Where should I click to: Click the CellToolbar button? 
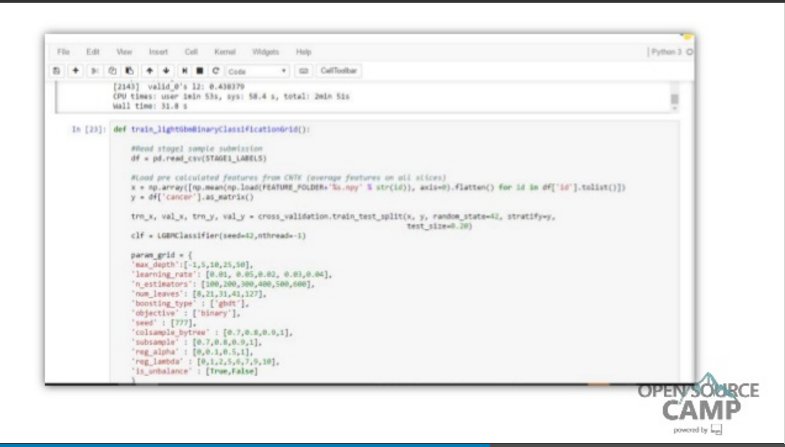click(x=338, y=71)
